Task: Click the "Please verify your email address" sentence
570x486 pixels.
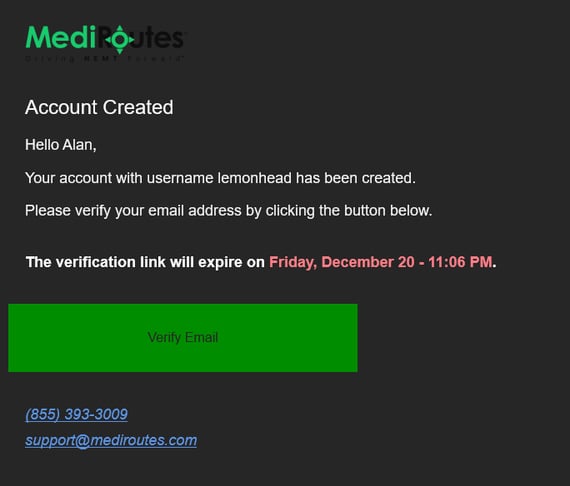Action: click(133, 211)
